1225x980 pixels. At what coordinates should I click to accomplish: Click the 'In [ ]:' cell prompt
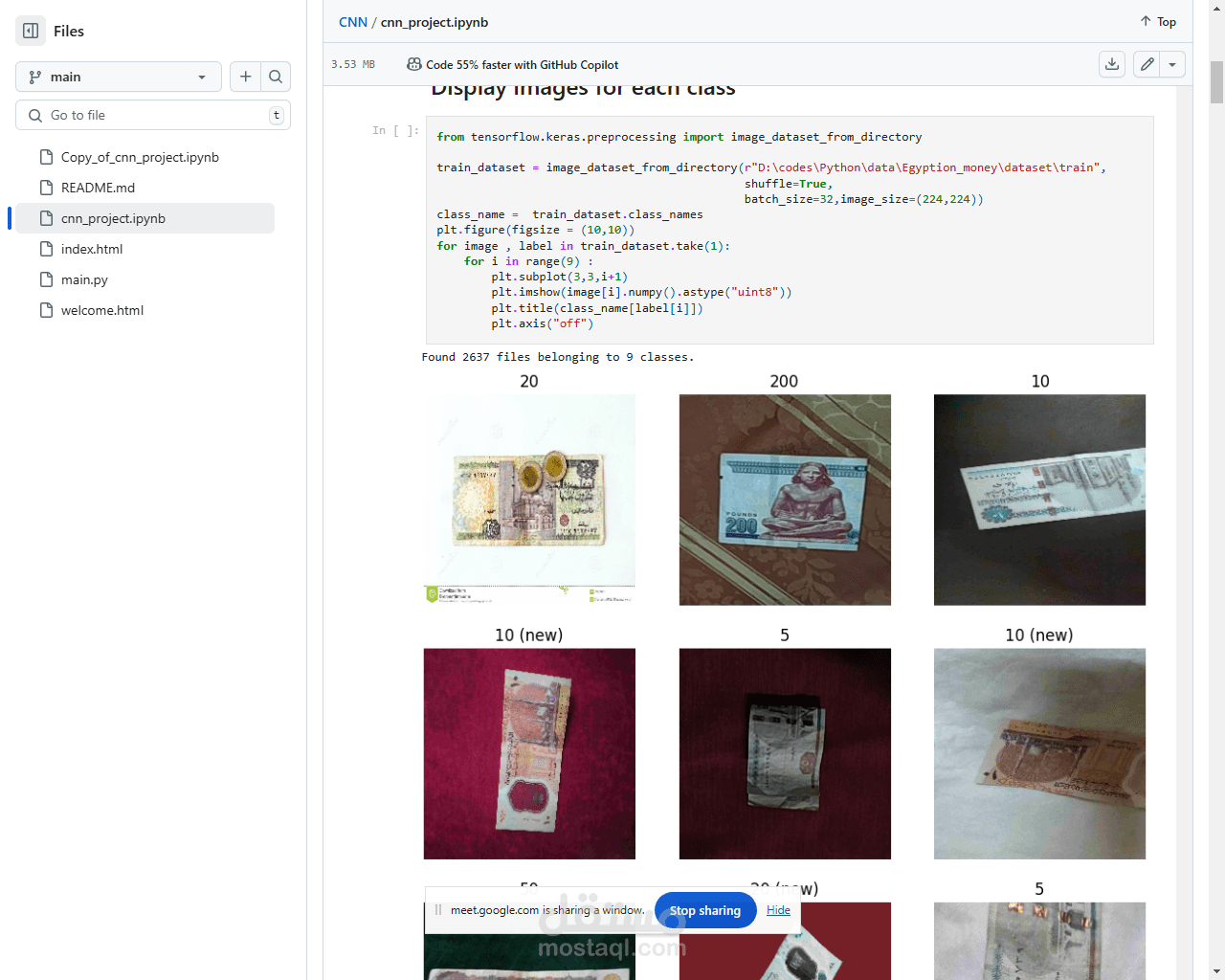click(x=395, y=130)
